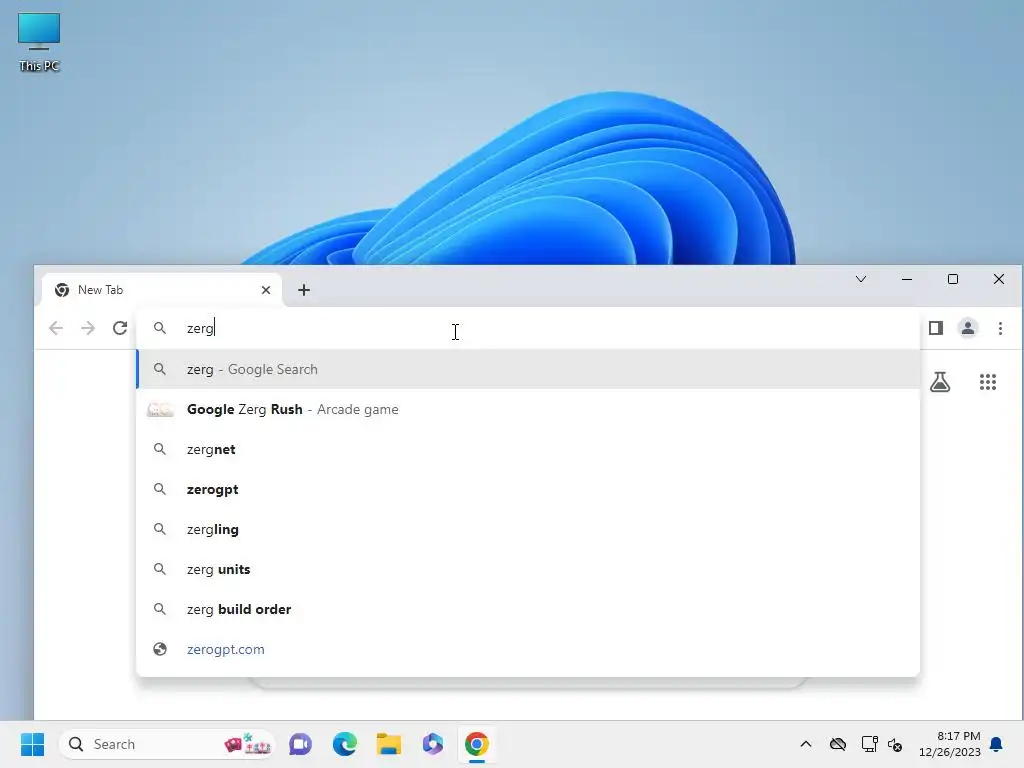Launch Microsoft Edge from taskbar

pyautogui.click(x=345, y=744)
